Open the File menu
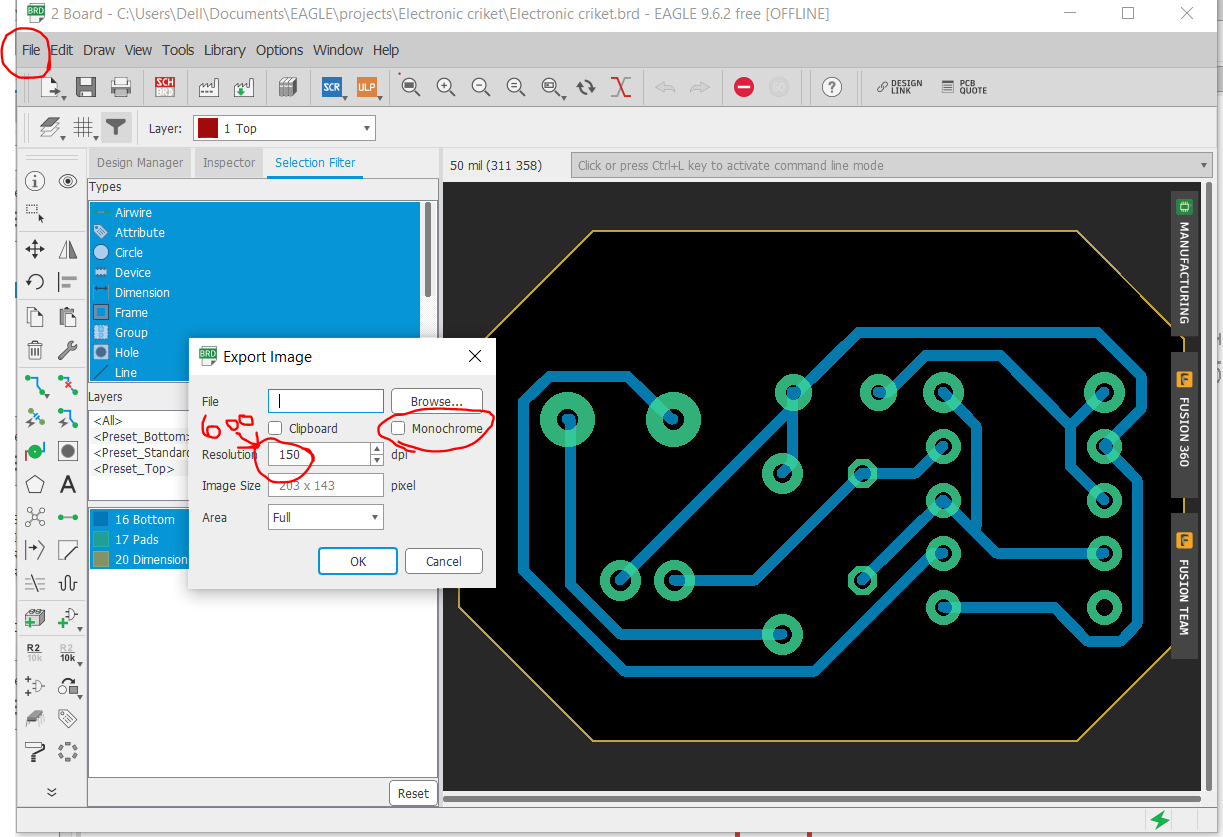 click(31, 50)
